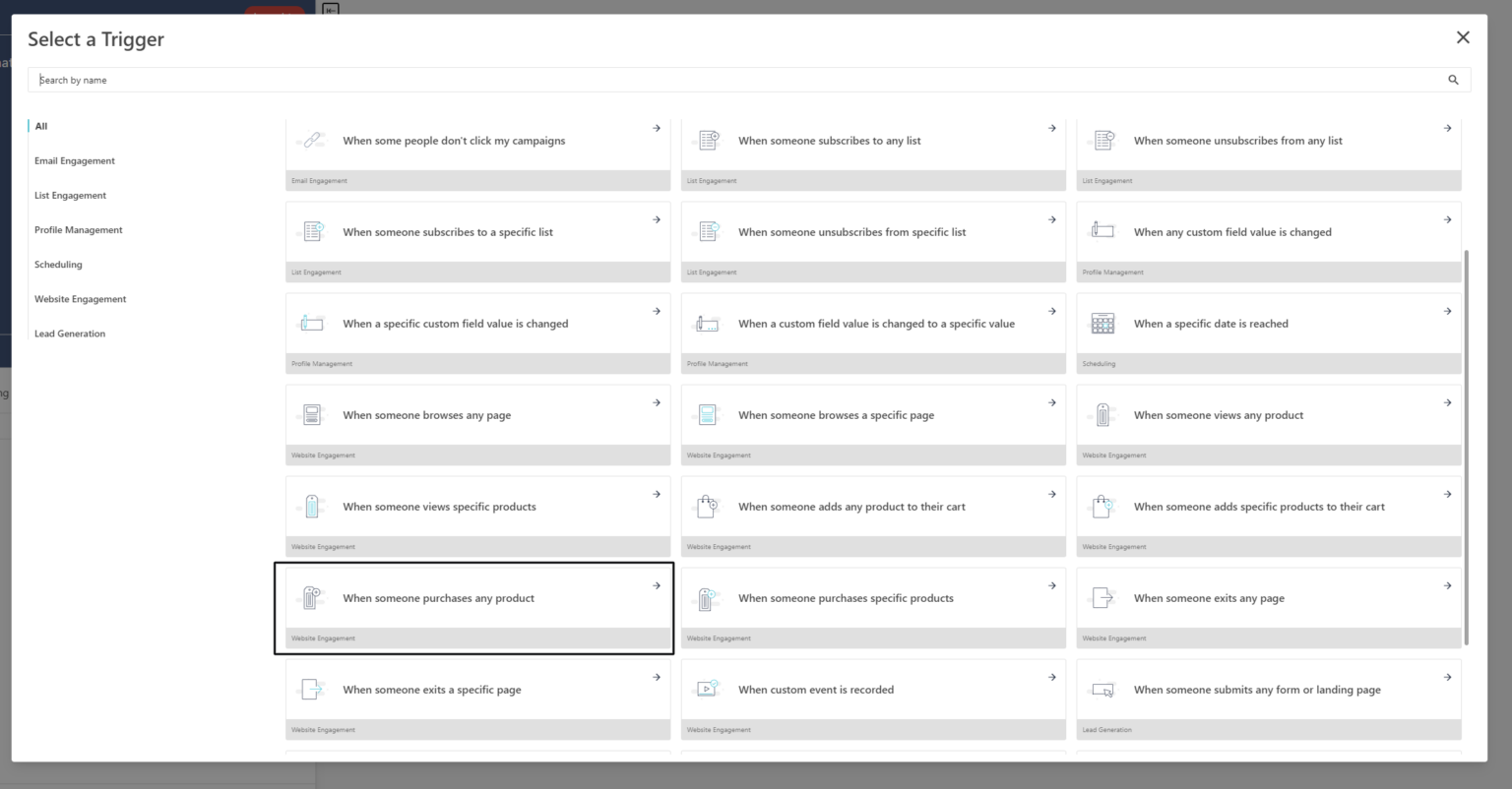Click the subscribe-to-any-list document icon

tap(708, 139)
